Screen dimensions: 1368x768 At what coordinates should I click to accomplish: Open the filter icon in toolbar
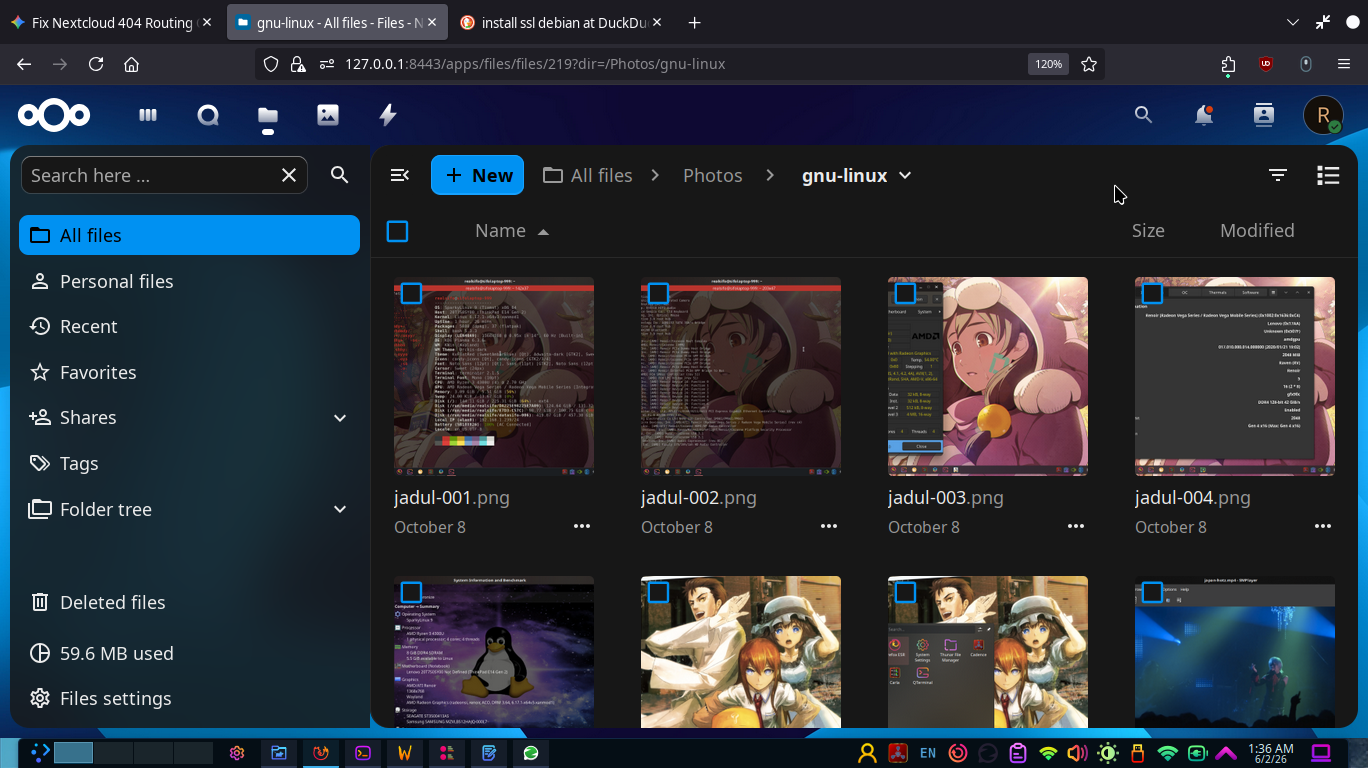pos(1277,175)
